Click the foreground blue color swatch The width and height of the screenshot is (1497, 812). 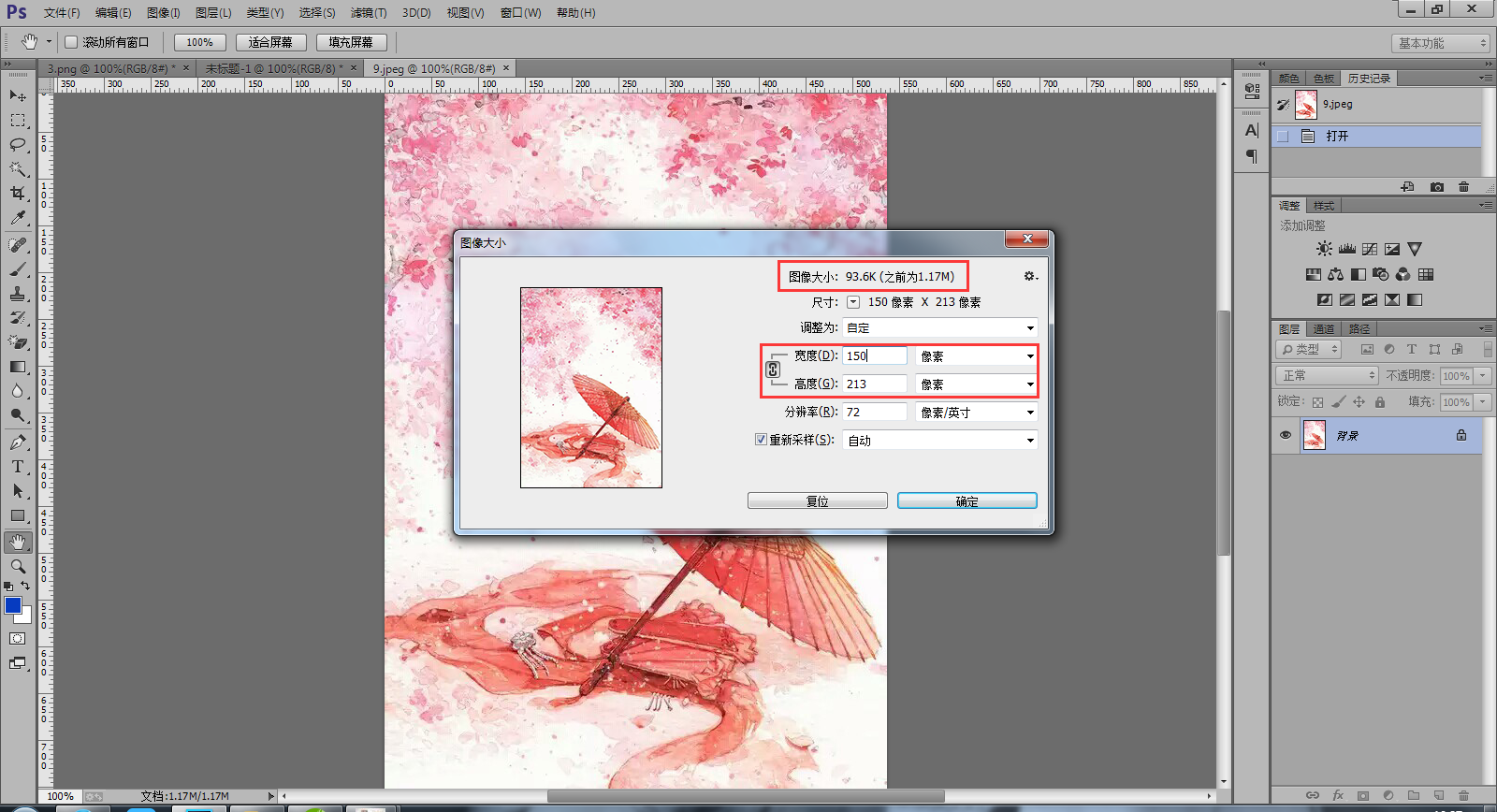pos(13,605)
